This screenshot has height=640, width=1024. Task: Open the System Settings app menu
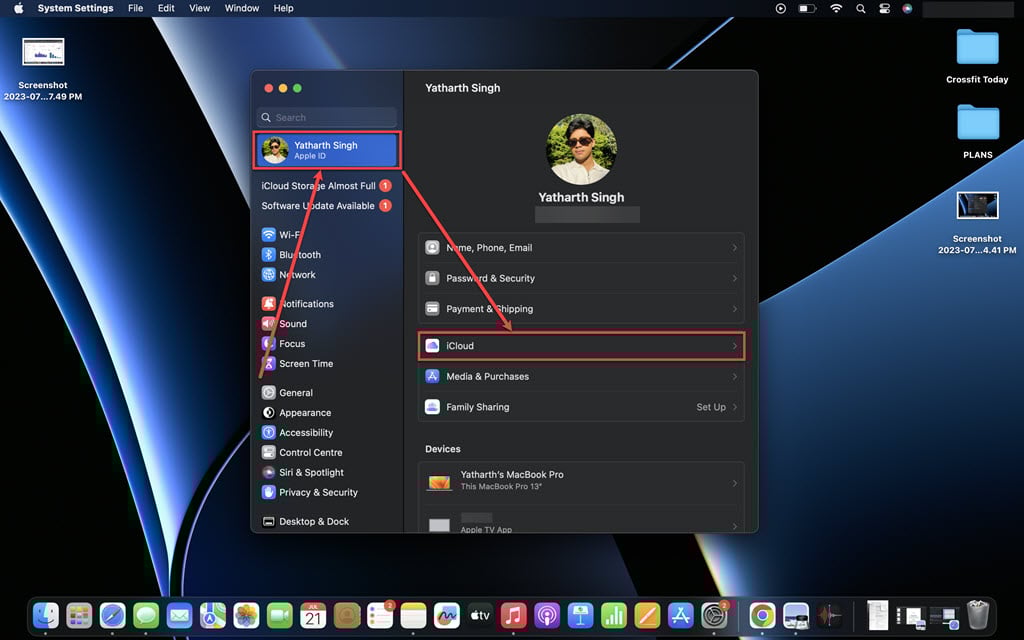click(x=75, y=8)
